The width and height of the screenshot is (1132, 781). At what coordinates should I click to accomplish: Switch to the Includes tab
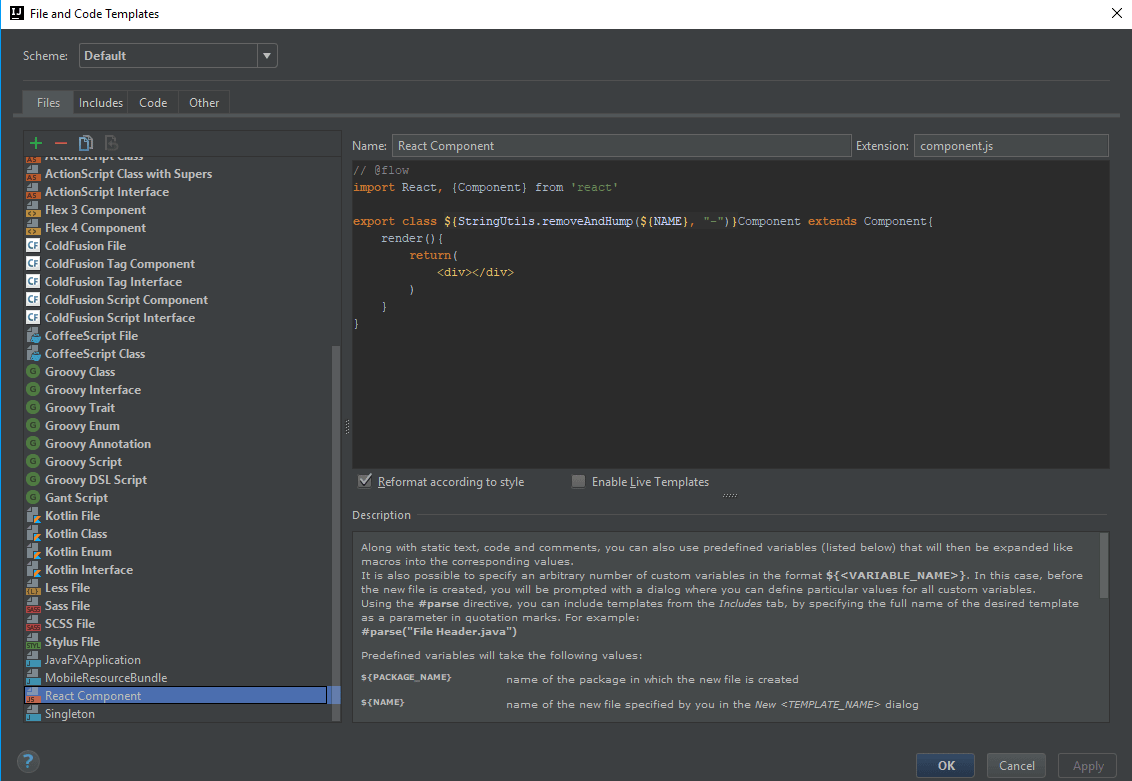pyautogui.click(x=100, y=102)
